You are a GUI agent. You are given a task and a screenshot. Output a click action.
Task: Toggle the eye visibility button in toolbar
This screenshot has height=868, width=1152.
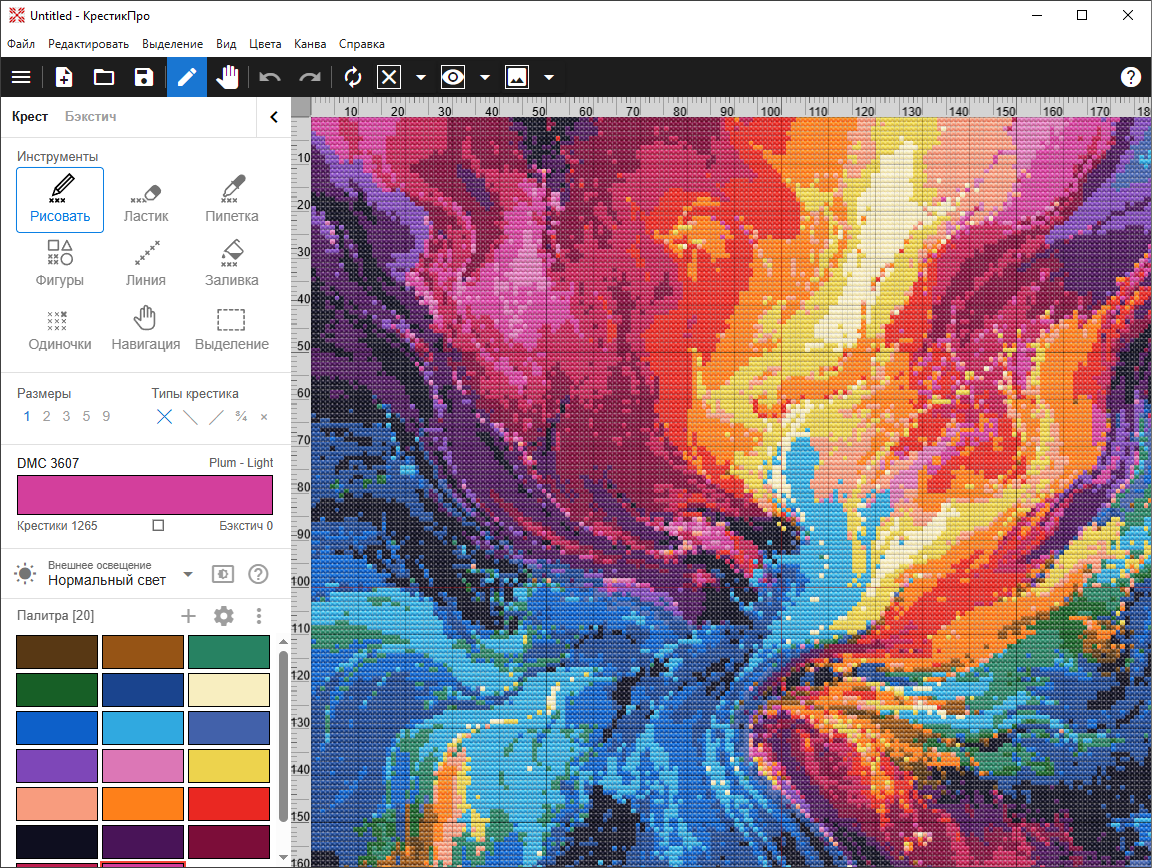click(453, 77)
